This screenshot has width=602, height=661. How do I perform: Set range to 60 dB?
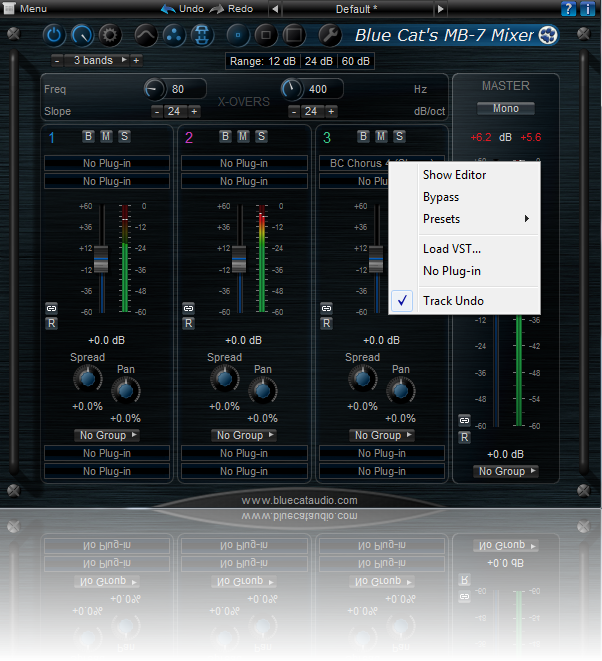click(356, 62)
